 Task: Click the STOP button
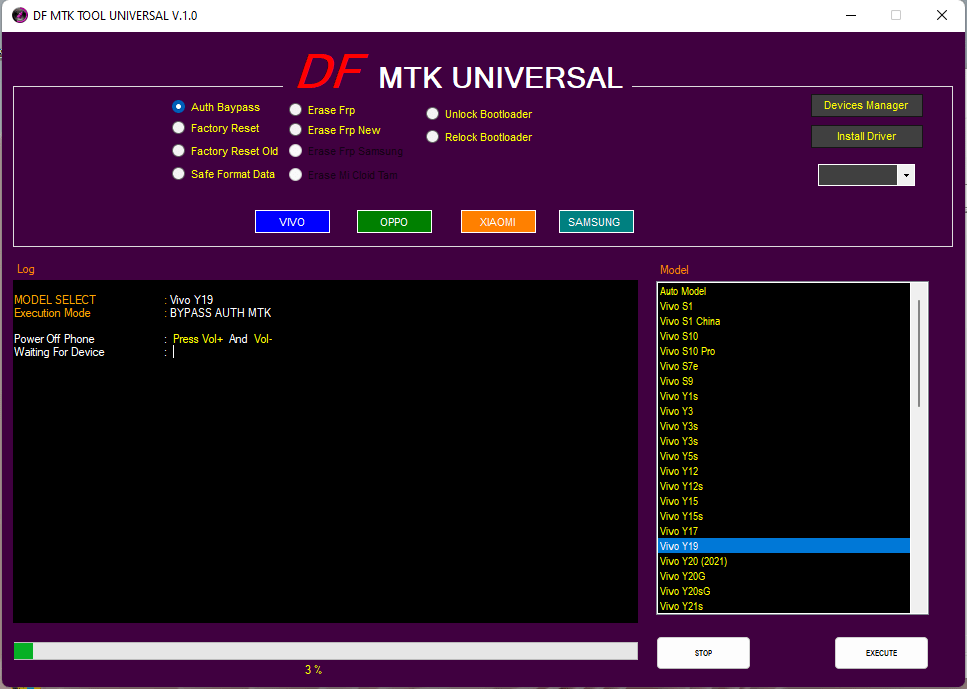[x=702, y=652]
